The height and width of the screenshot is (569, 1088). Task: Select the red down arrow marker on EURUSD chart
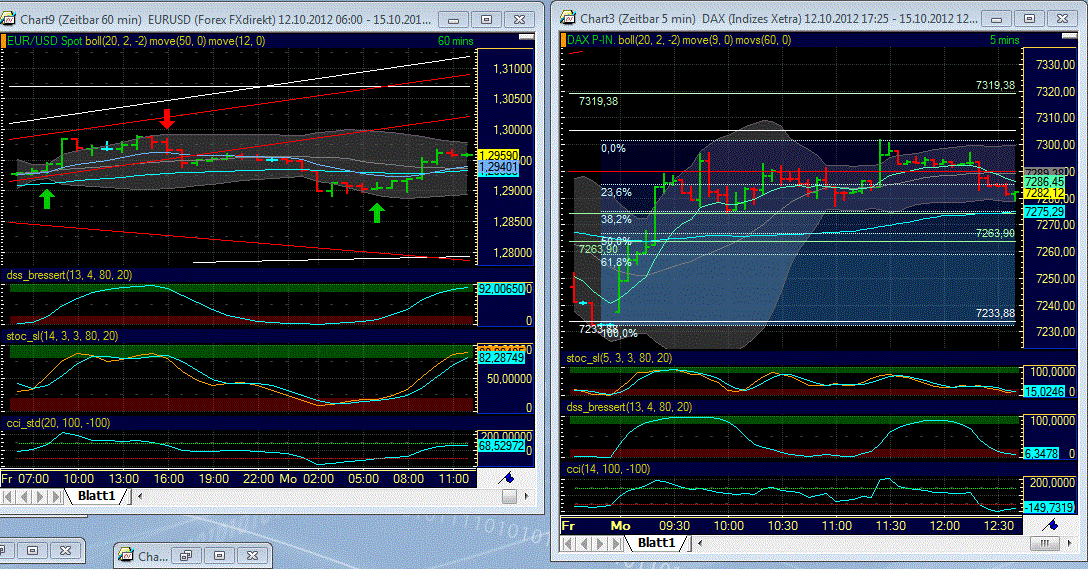point(167,119)
